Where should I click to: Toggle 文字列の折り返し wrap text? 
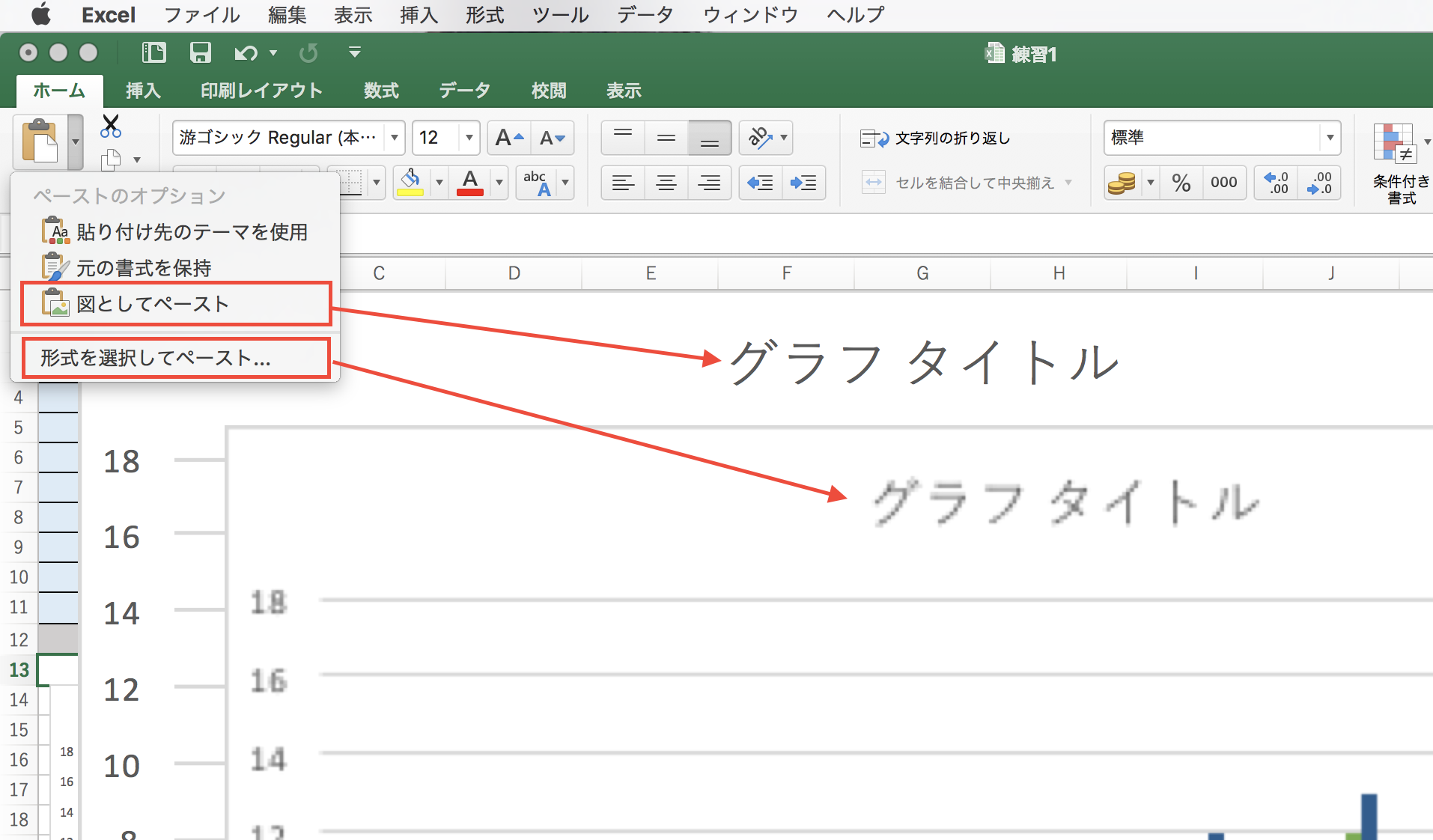pyautogui.click(x=936, y=139)
